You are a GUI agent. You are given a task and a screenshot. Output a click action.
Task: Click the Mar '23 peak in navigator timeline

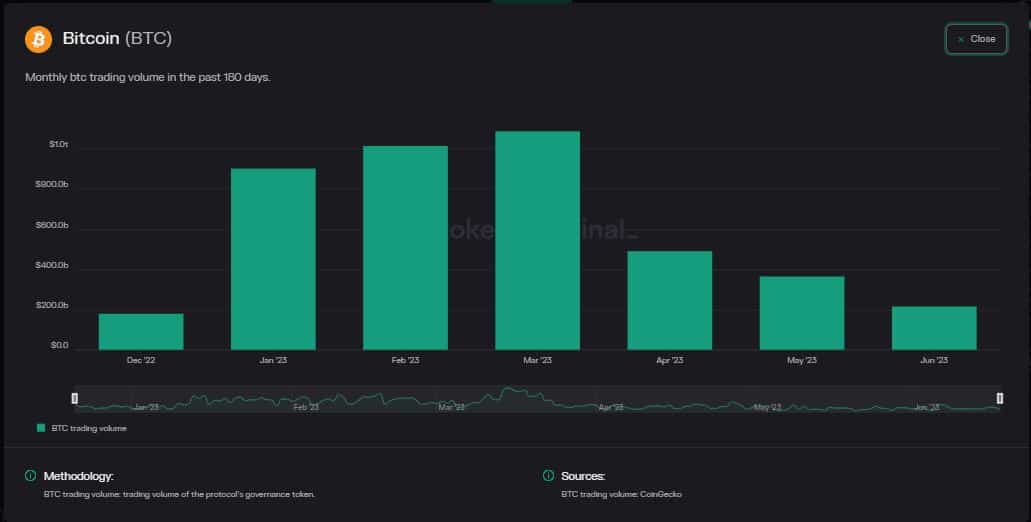[508, 391]
